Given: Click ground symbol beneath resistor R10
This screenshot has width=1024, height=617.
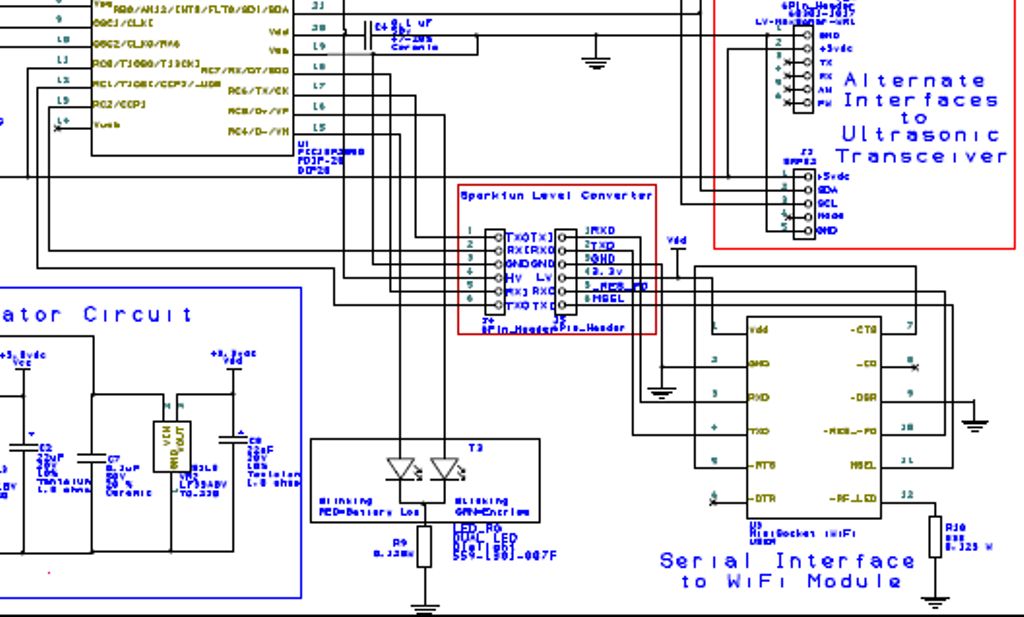Looking at the screenshot, I should point(935,602).
